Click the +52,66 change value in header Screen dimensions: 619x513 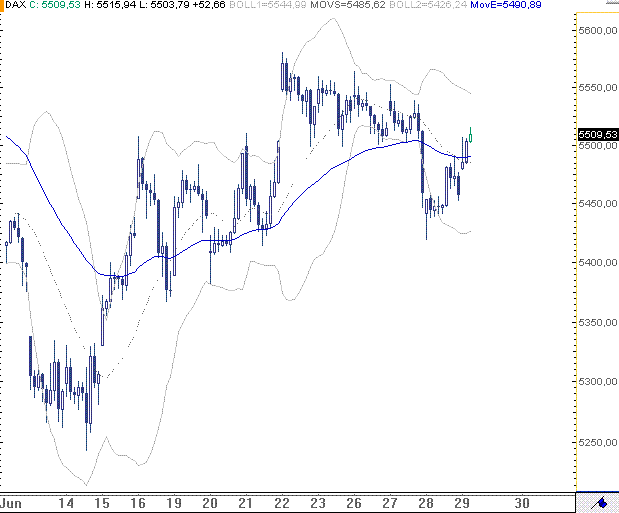tap(214, 6)
